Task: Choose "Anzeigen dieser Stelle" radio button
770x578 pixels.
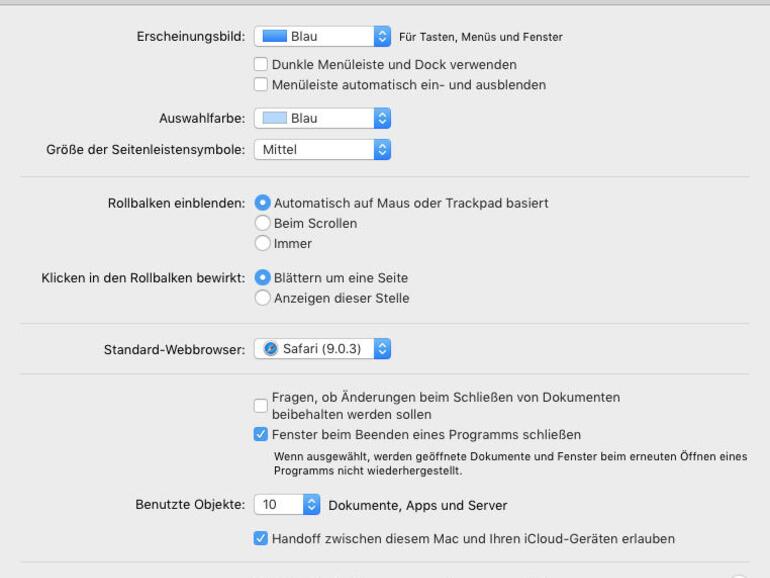Action: [263, 297]
